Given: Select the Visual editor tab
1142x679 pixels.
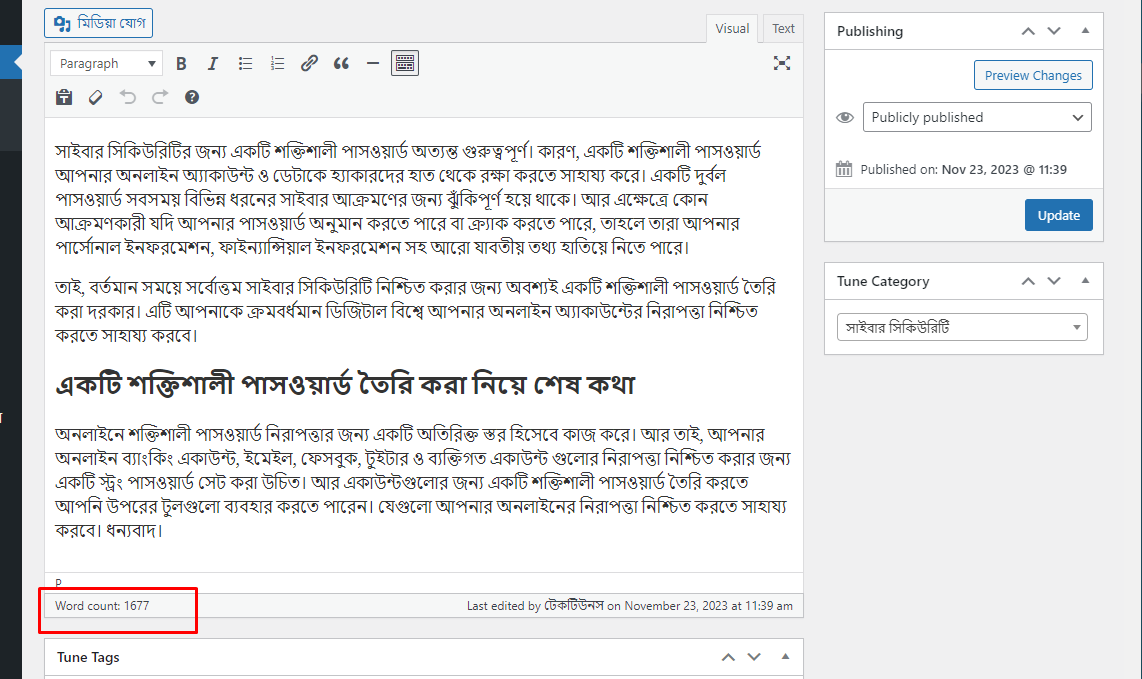Looking at the screenshot, I should pos(732,29).
